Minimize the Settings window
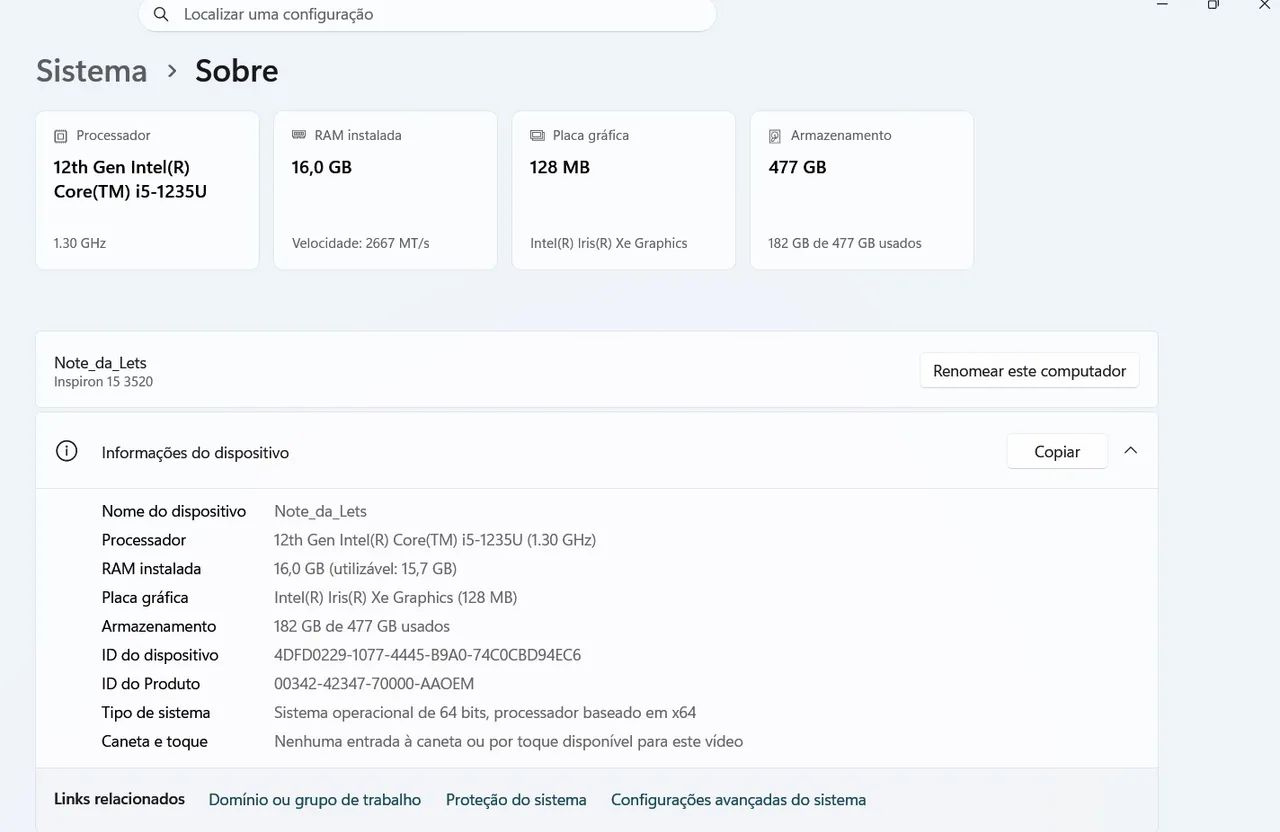This screenshot has width=1280, height=832. click(1162, 5)
